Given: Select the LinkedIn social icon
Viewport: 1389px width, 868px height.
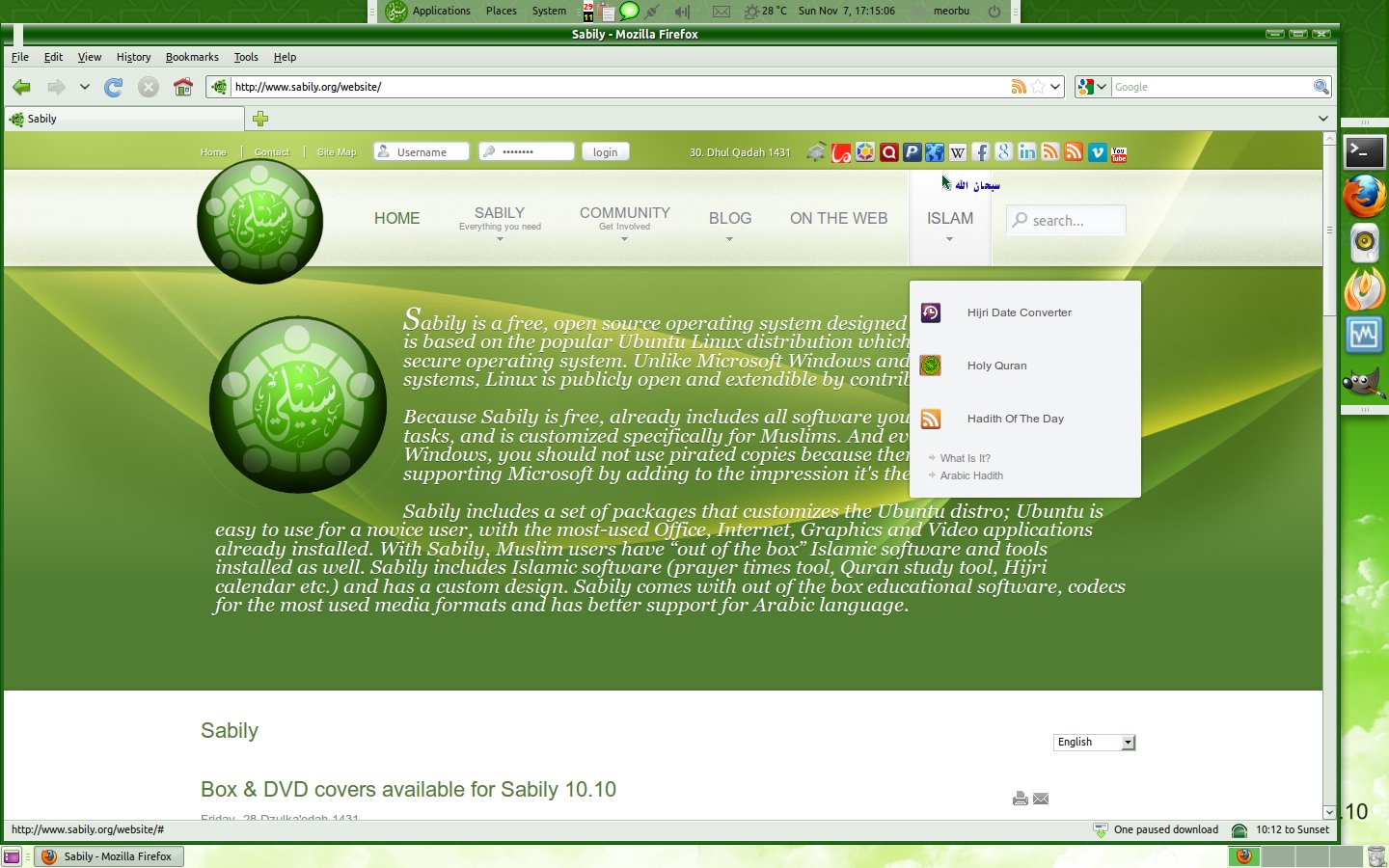Looking at the screenshot, I should 1026,151.
